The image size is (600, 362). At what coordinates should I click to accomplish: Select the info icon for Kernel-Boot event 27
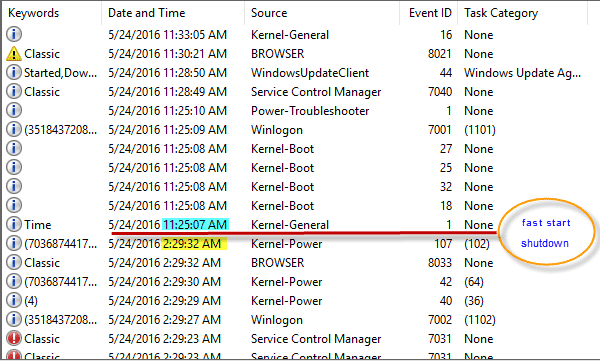(14, 148)
